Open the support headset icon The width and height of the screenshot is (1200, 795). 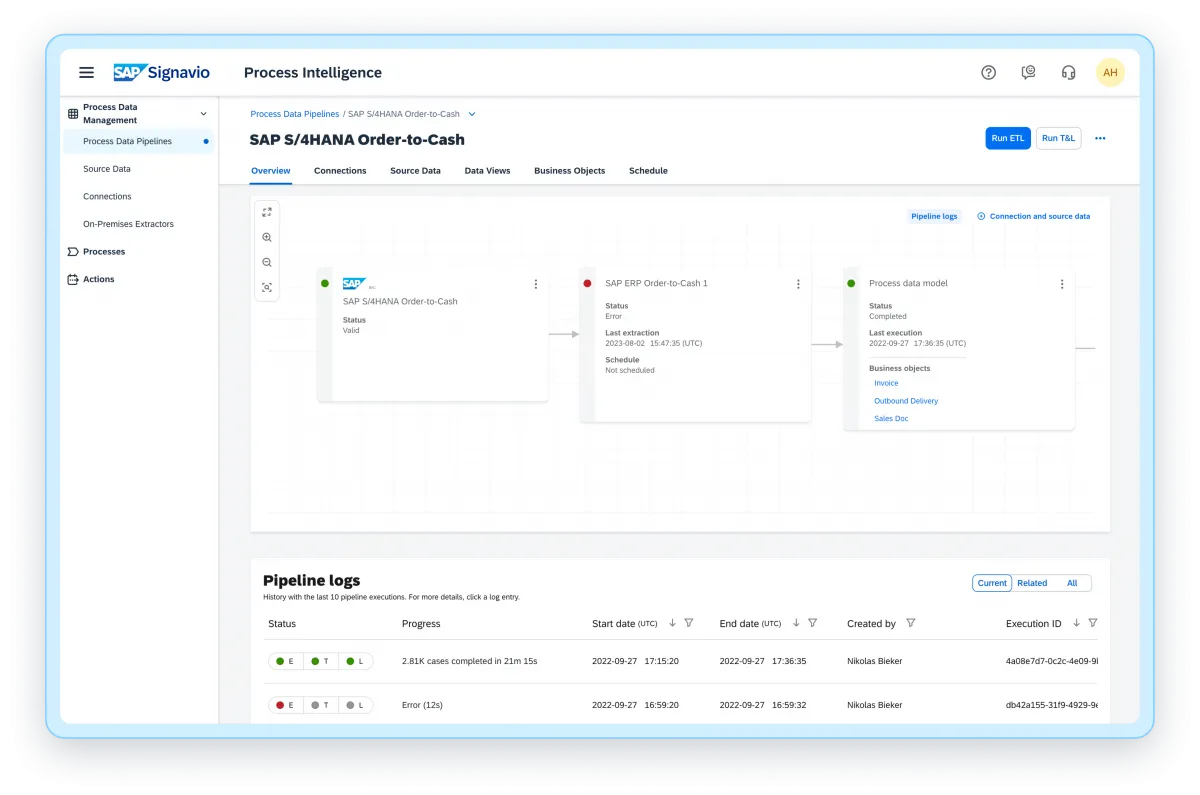click(x=1068, y=72)
